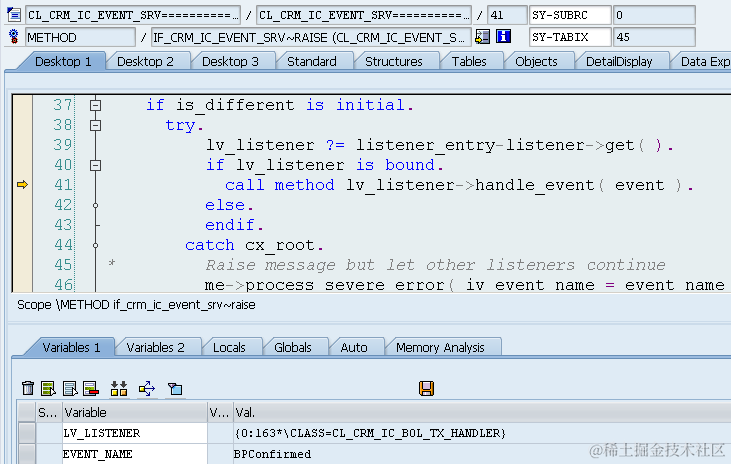This screenshot has width=731, height=464.
Task: Click the breakpoint margin beside line 44
Action: [22, 245]
